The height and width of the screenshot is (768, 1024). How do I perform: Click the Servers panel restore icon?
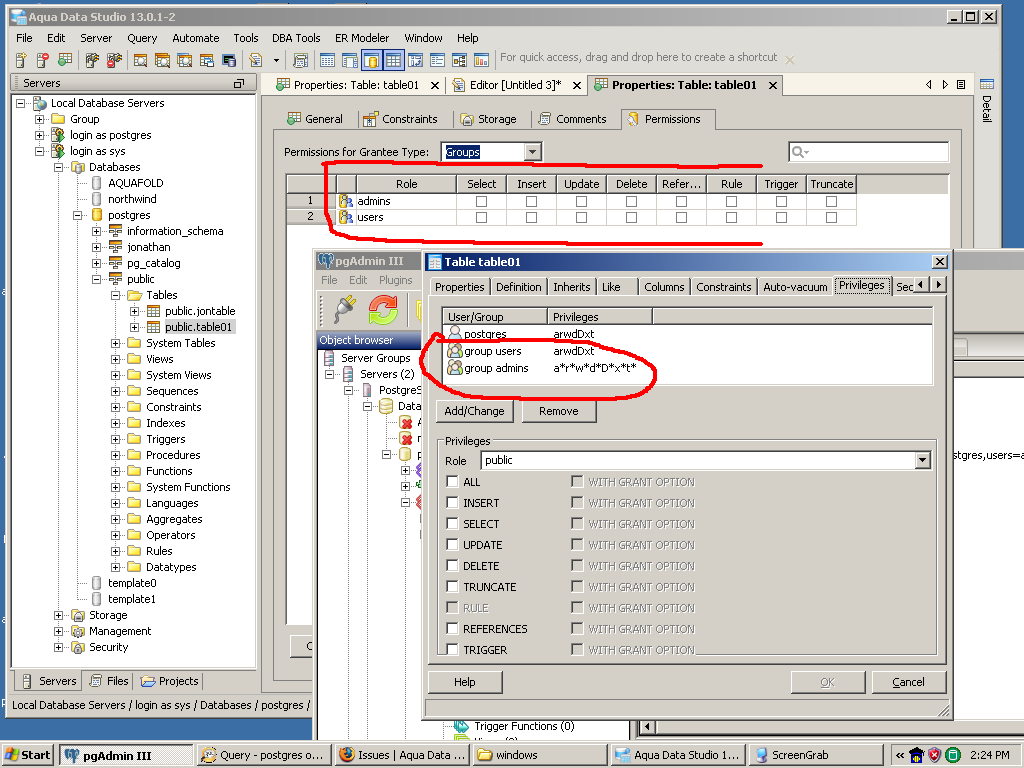(239, 83)
